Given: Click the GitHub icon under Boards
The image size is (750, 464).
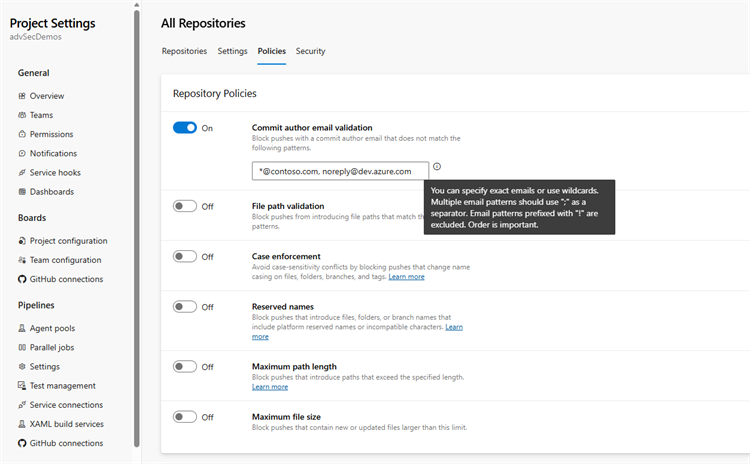Looking at the screenshot, I should pyautogui.click(x=22, y=279).
